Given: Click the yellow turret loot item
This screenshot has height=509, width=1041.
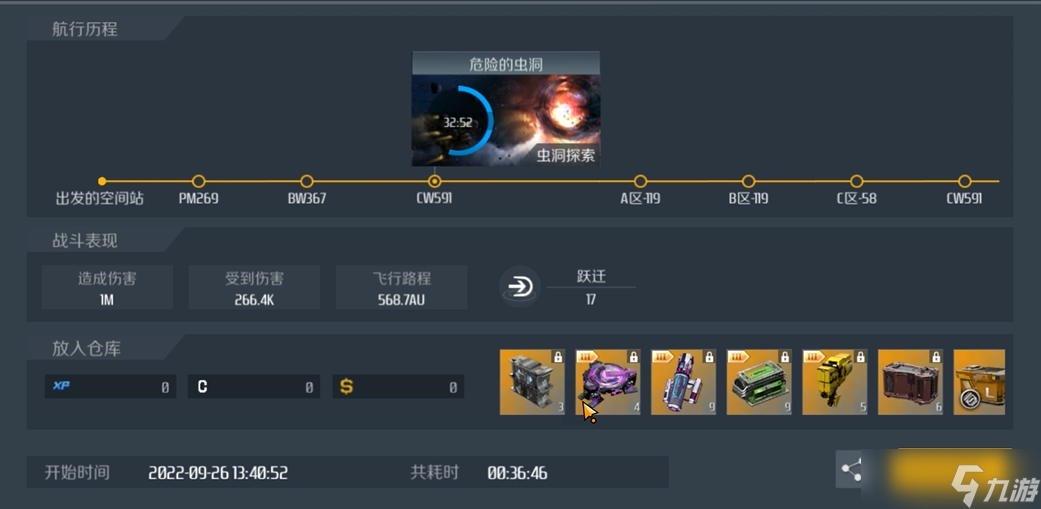Looking at the screenshot, I should (835, 382).
